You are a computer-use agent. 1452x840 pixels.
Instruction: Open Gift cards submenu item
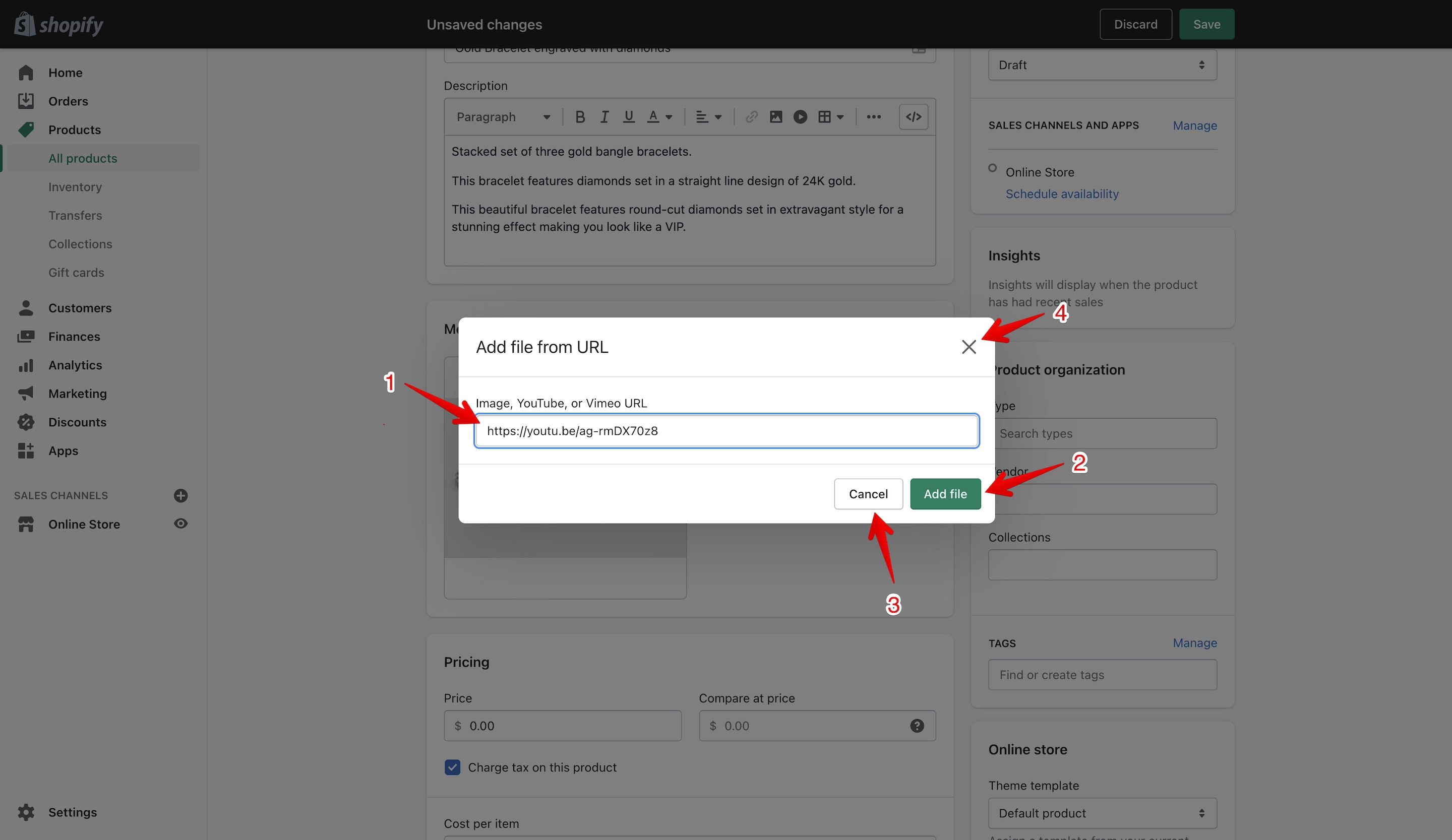click(x=76, y=272)
